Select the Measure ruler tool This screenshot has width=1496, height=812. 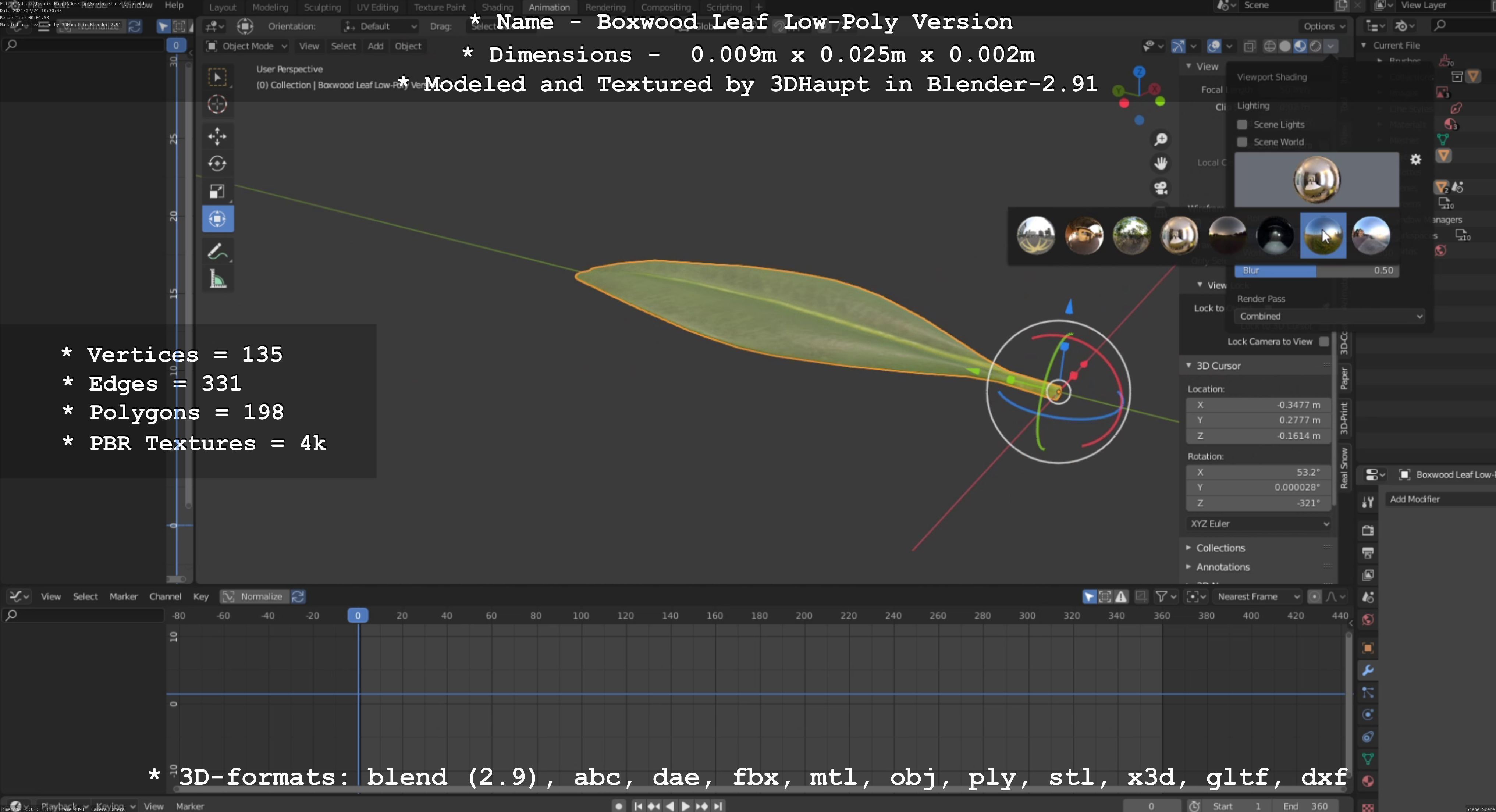point(217,280)
